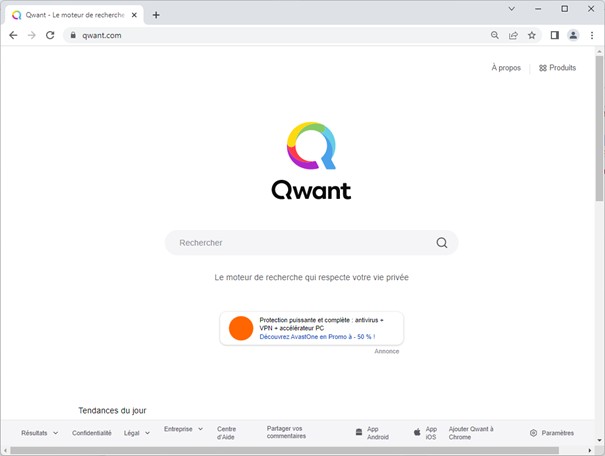This screenshot has height=456, width=605.
Task: Click the Annonce label
Action: 387,351
